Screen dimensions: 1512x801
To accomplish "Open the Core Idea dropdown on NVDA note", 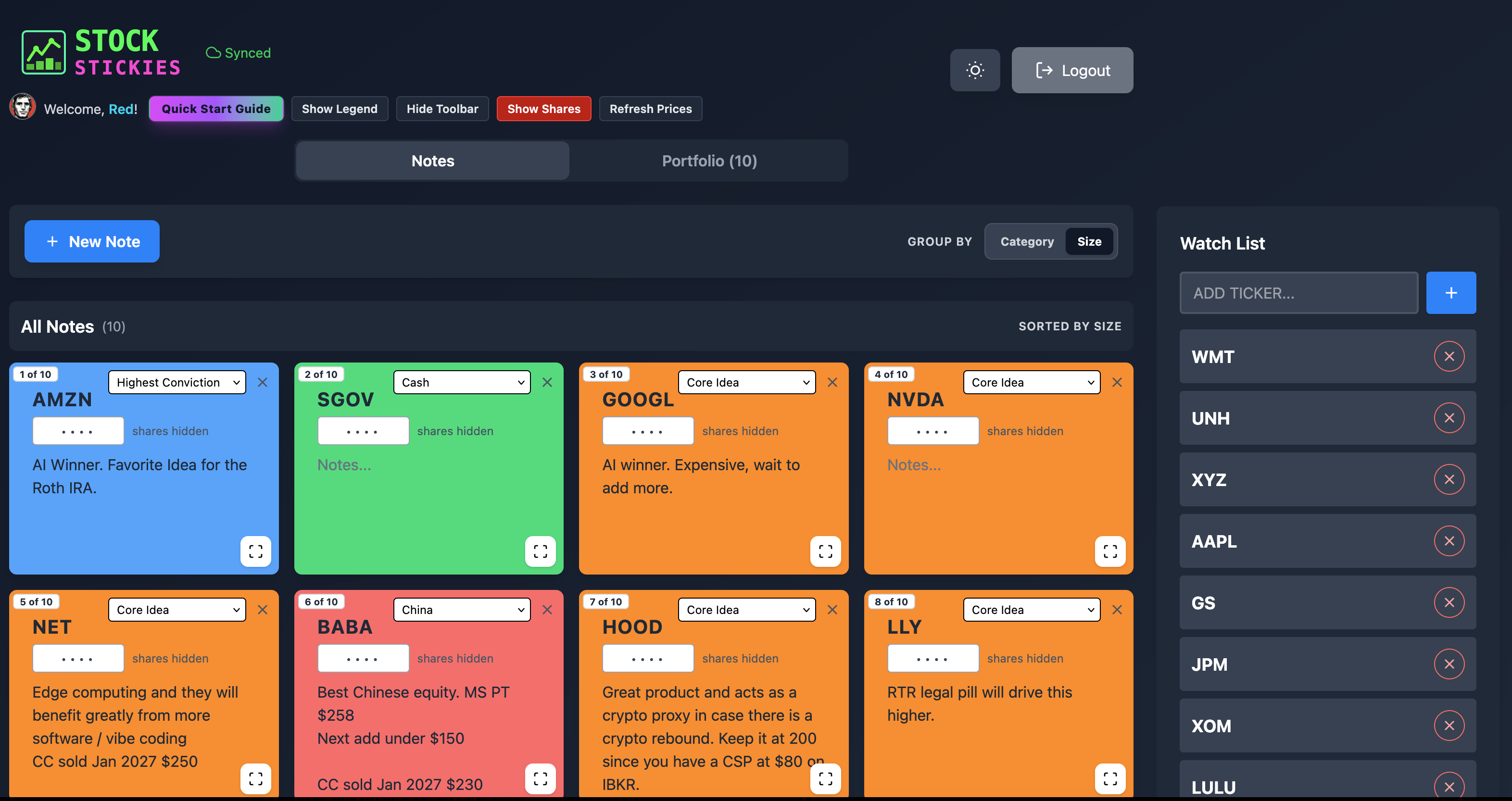I will [1031, 382].
